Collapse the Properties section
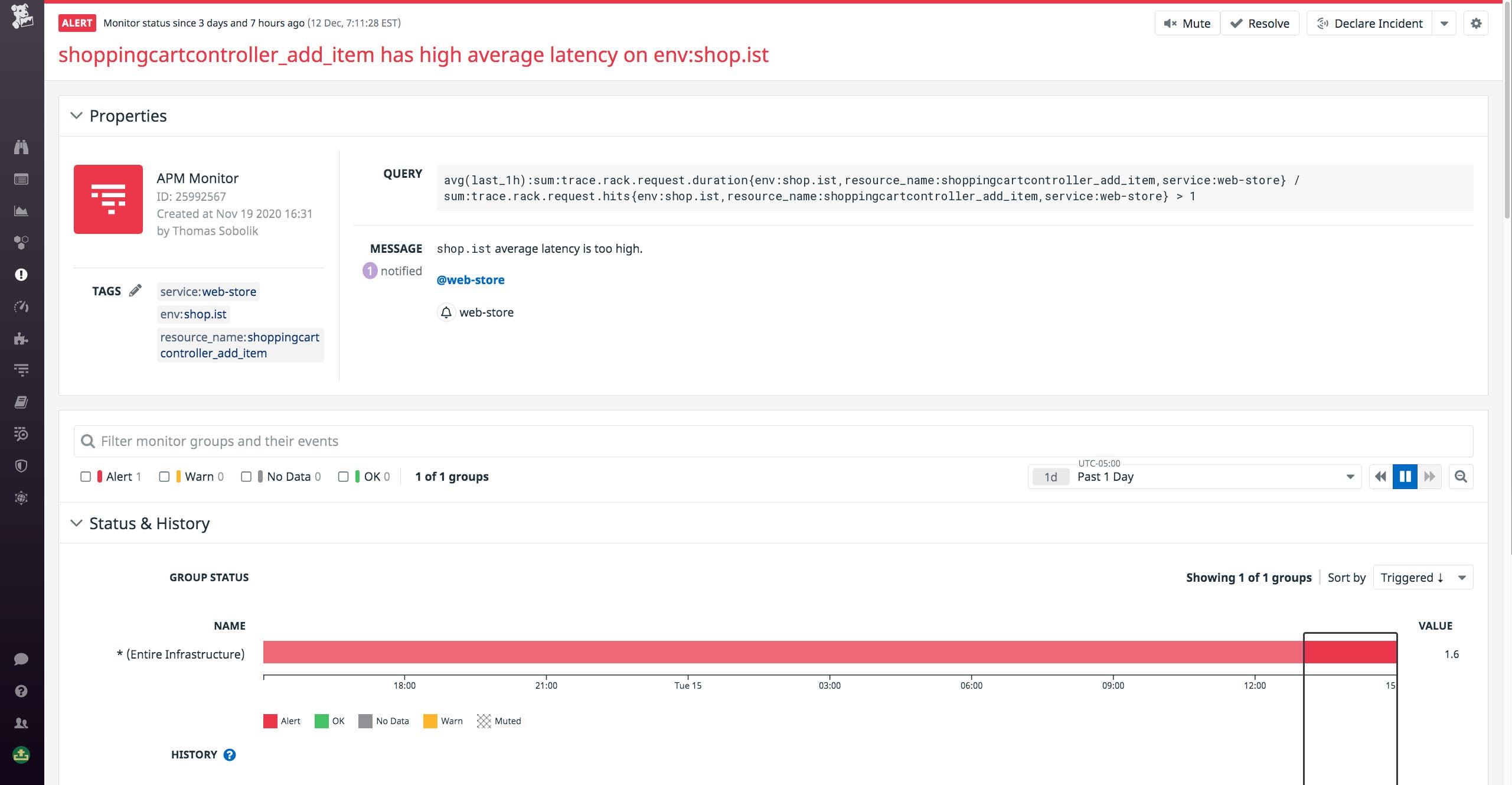The width and height of the screenshot is (1512, 785). pos(76,115)
